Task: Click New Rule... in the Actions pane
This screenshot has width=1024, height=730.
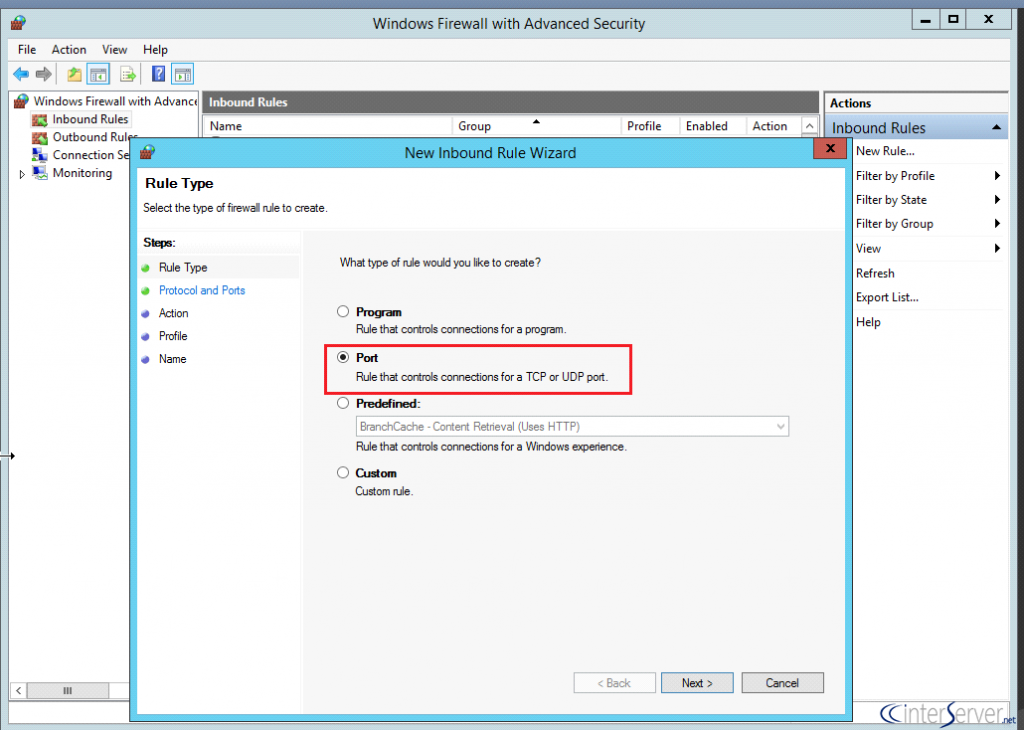Action: pyautogui.click(x=885, y=151)
